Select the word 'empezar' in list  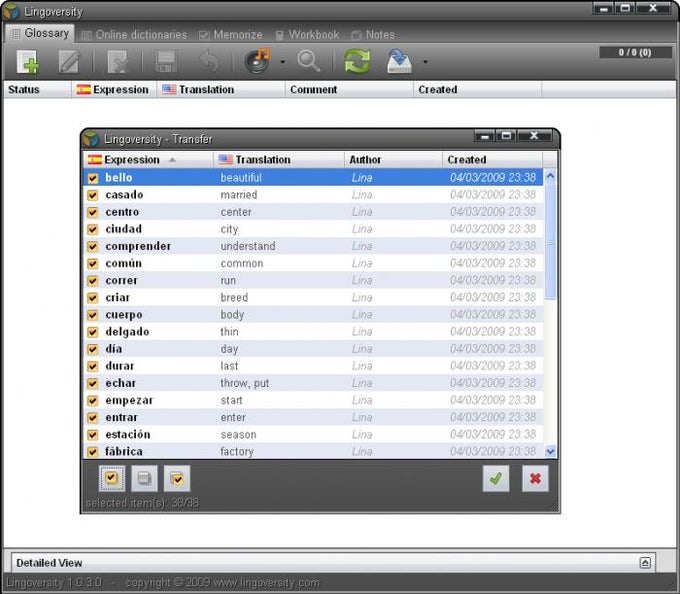pyautogui.click(x=129, y=401)
